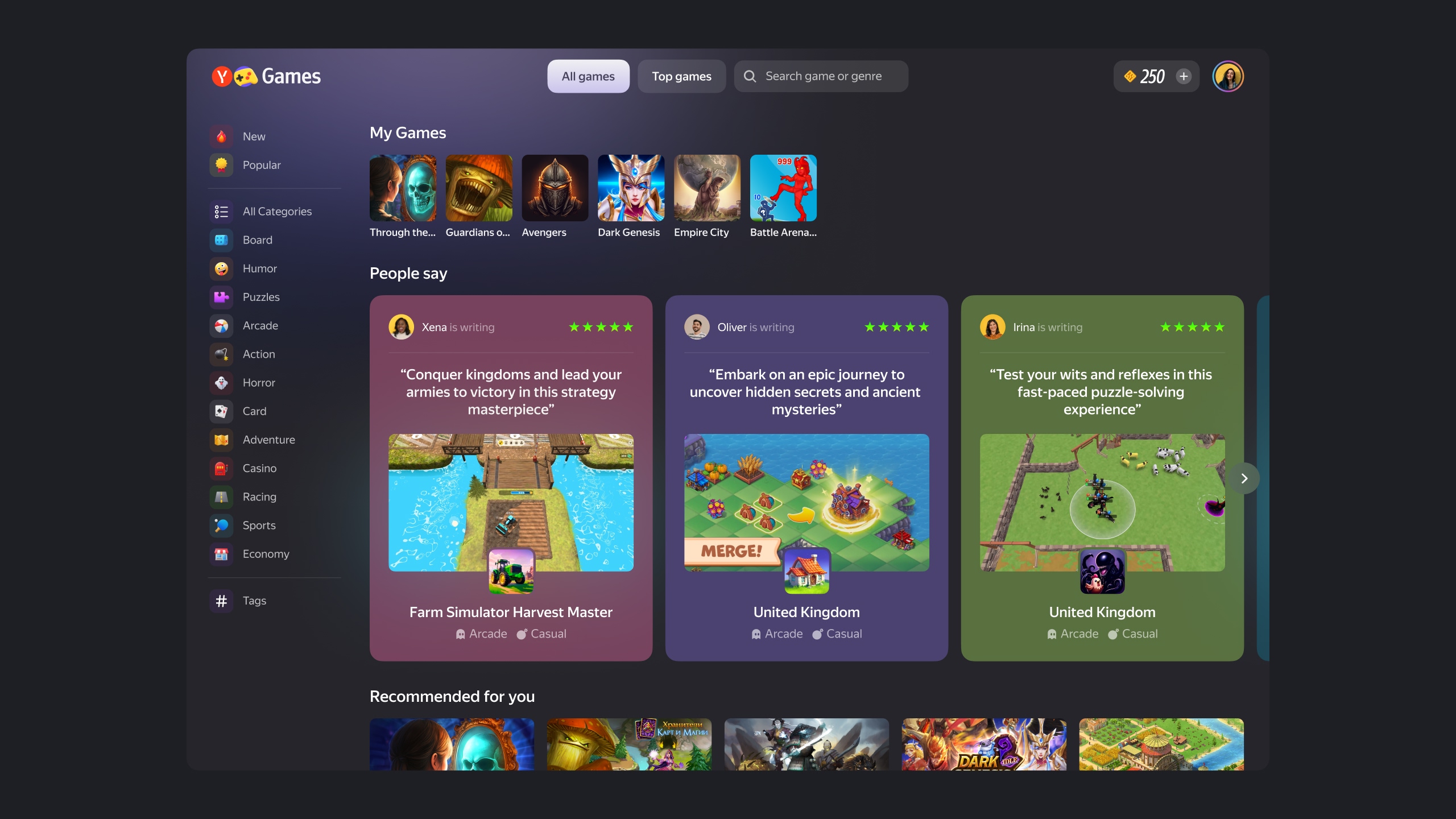
Task: Pick the Sports ping-pong icon
Action: 221,526
